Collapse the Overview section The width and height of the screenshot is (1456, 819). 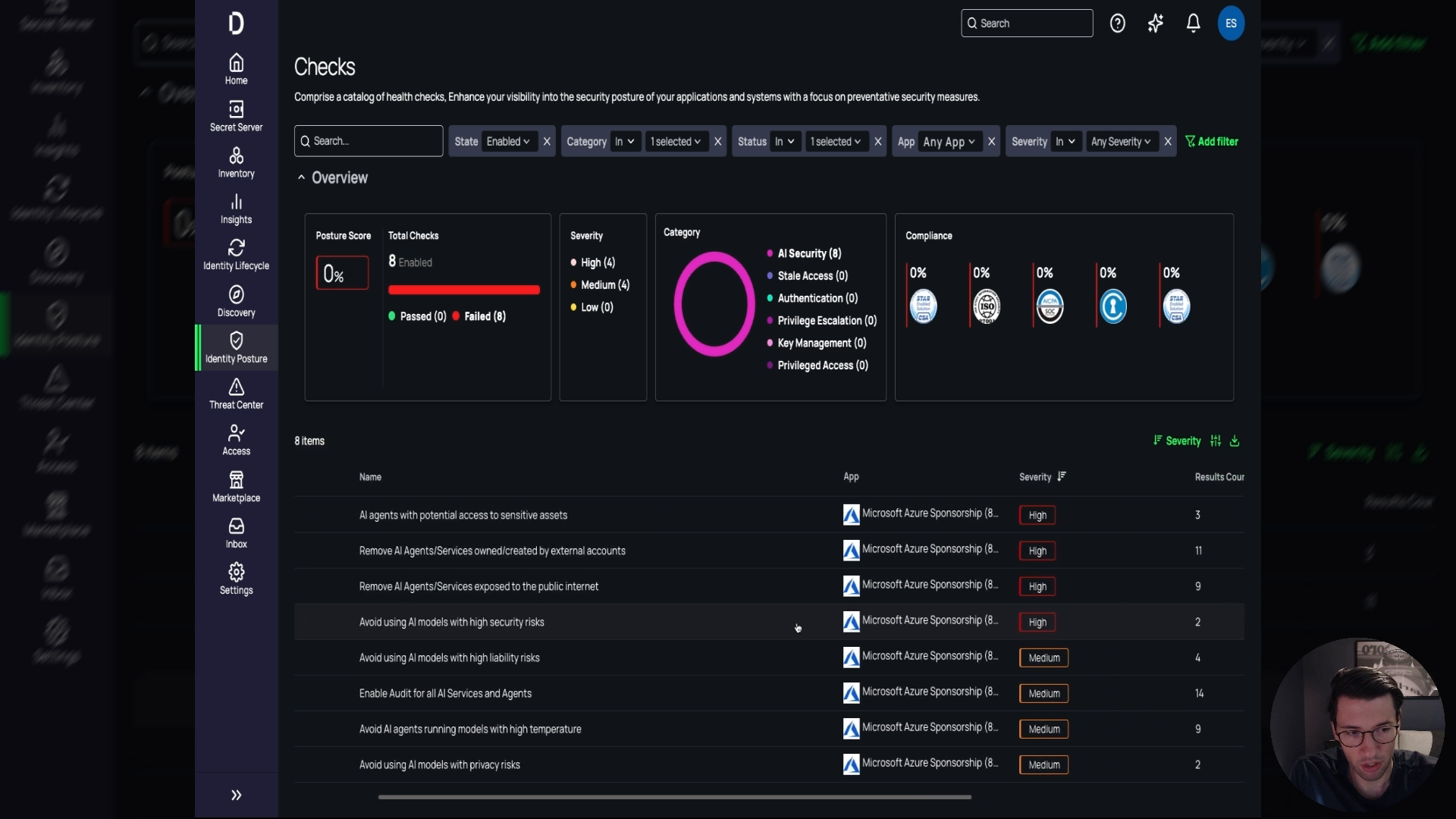[300, 177]
